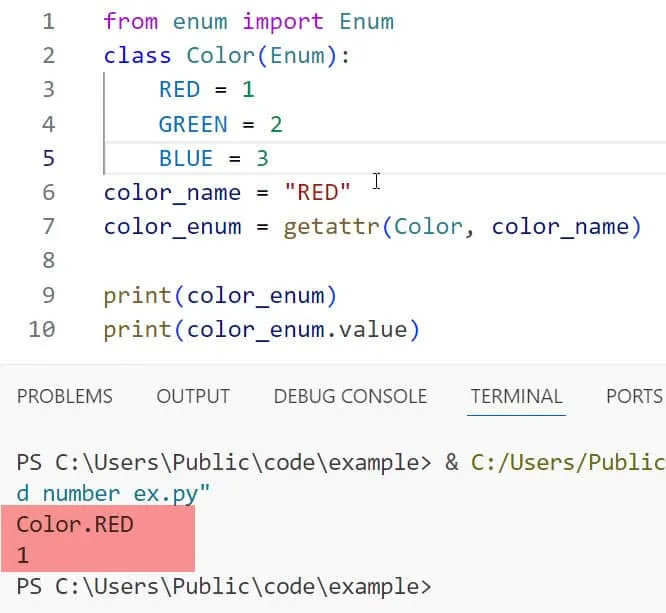This screenshot has height=613, width=666.
Task: Show the PORTS panel tab
Action: 634,396
